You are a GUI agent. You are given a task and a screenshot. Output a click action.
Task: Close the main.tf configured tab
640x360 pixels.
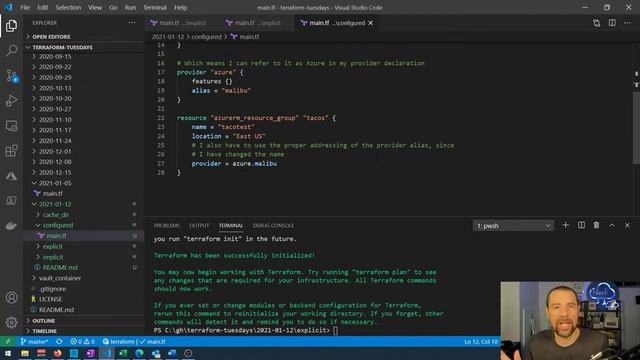(x=371, y=23)
